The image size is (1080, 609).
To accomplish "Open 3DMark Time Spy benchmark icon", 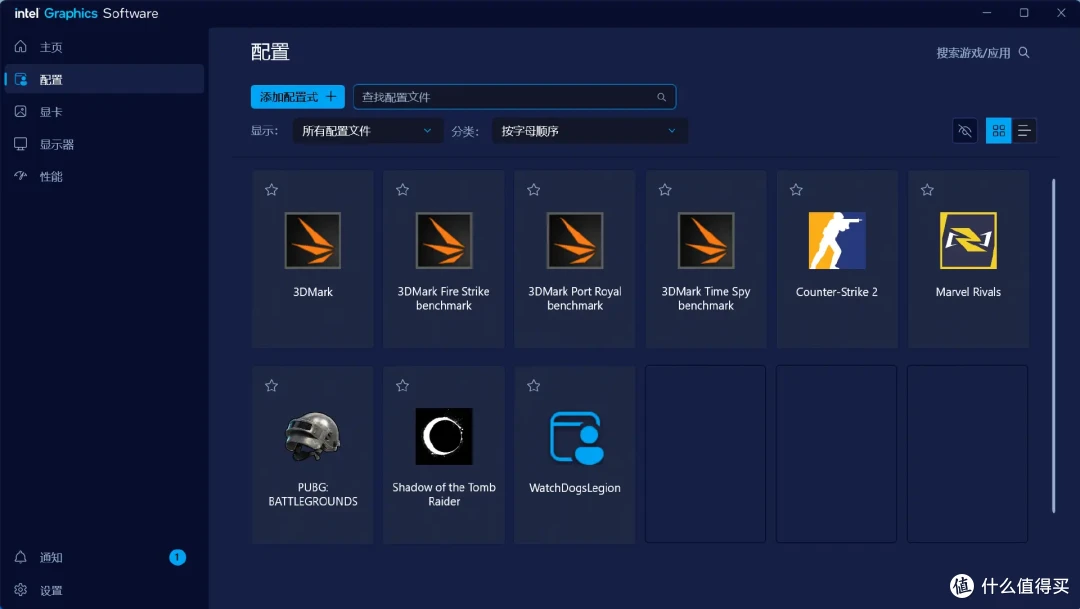I will 706,240.
